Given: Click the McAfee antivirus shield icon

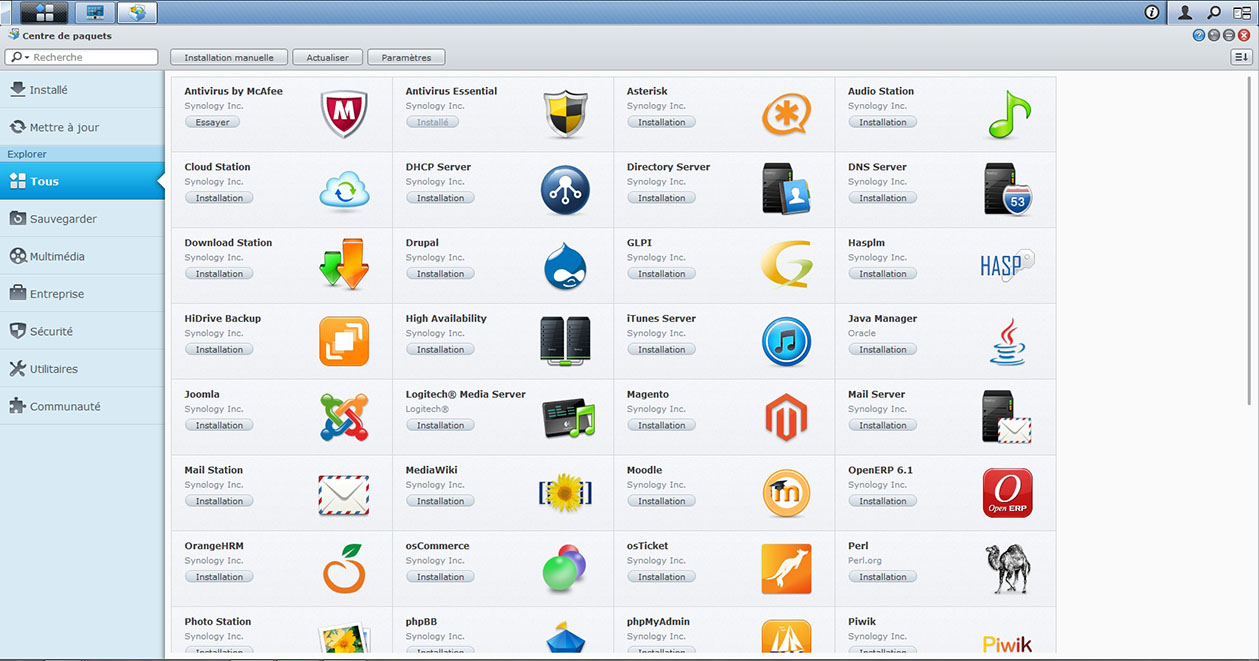Looking at the screenshot, I should pyautogui.click(x=344, y=114).
